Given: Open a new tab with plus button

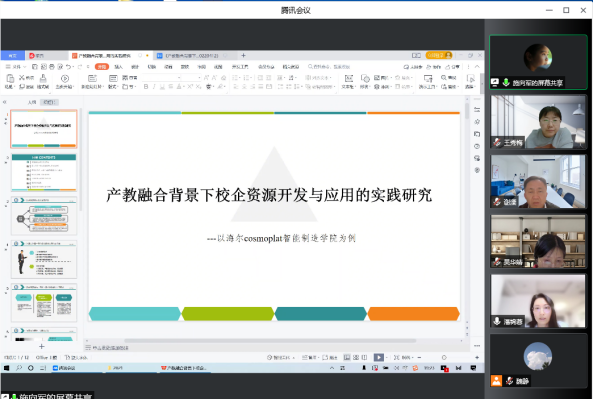Looking at the screenshot, I should click(x=244, y=56).
